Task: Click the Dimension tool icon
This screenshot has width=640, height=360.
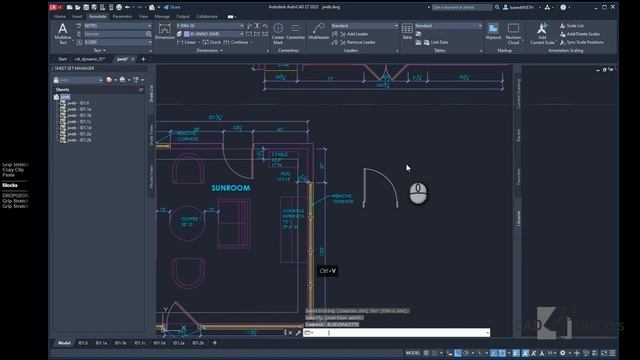Action: [x=164, y=31]
